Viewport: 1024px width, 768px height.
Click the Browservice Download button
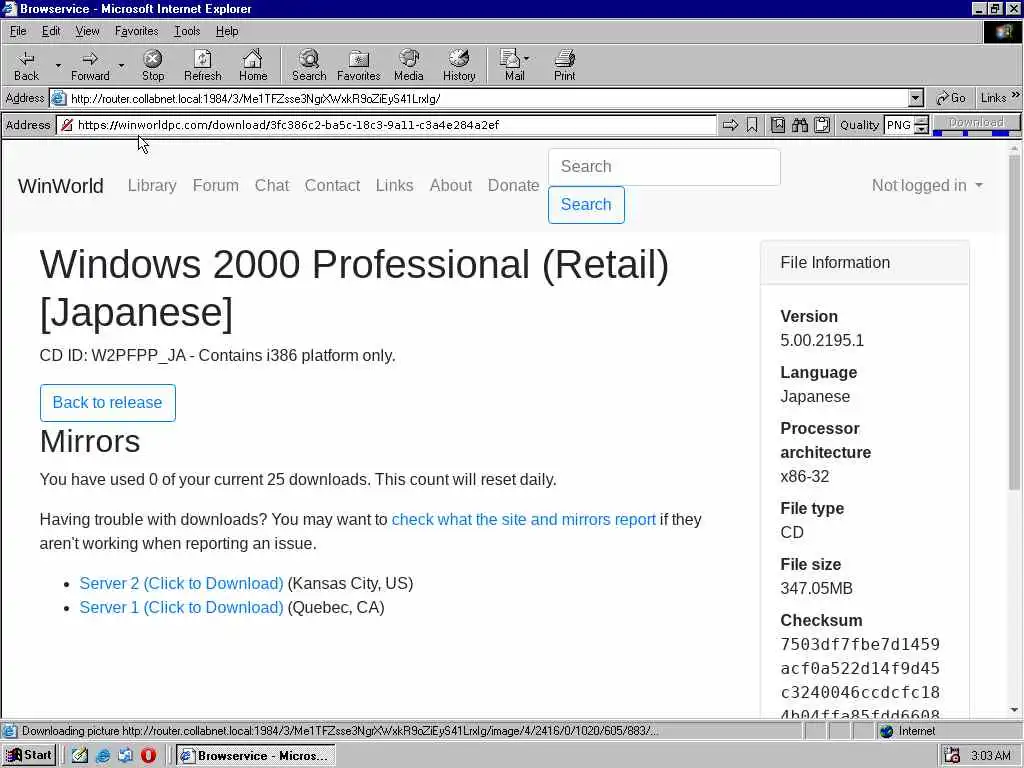tap(976, 123)
